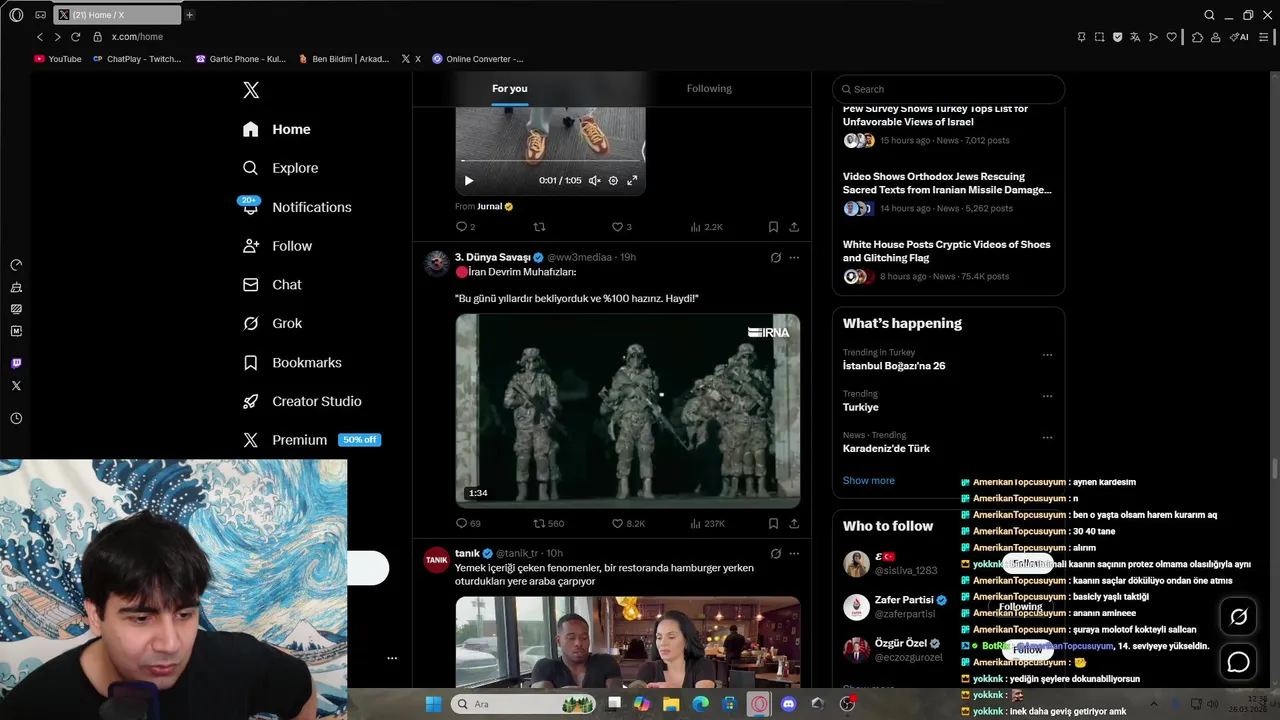Seek on Jurnal video progress bar
Screen dimensions: 1280x720
pos(550,161)
